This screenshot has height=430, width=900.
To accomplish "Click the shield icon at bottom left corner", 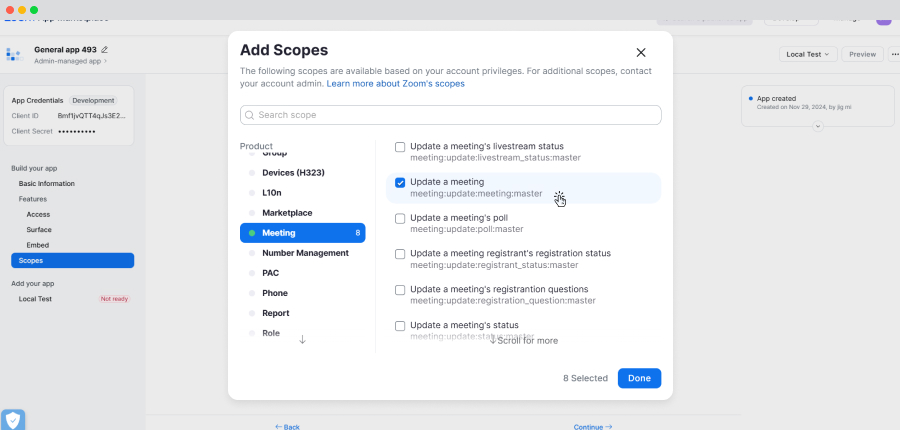I will click(13, 420).
